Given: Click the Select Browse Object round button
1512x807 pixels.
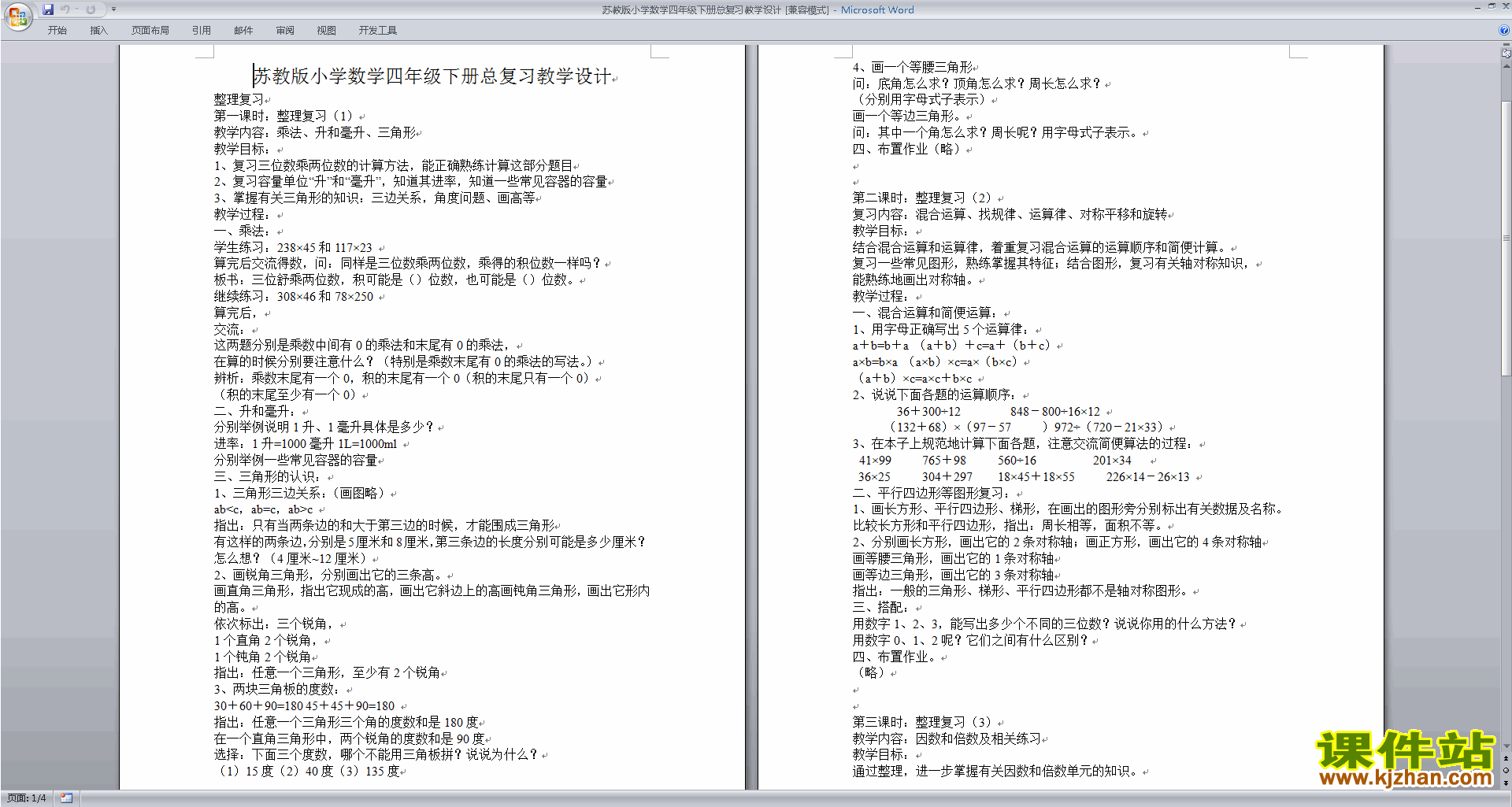Looking at the screenshot, I should point(1506,771).
